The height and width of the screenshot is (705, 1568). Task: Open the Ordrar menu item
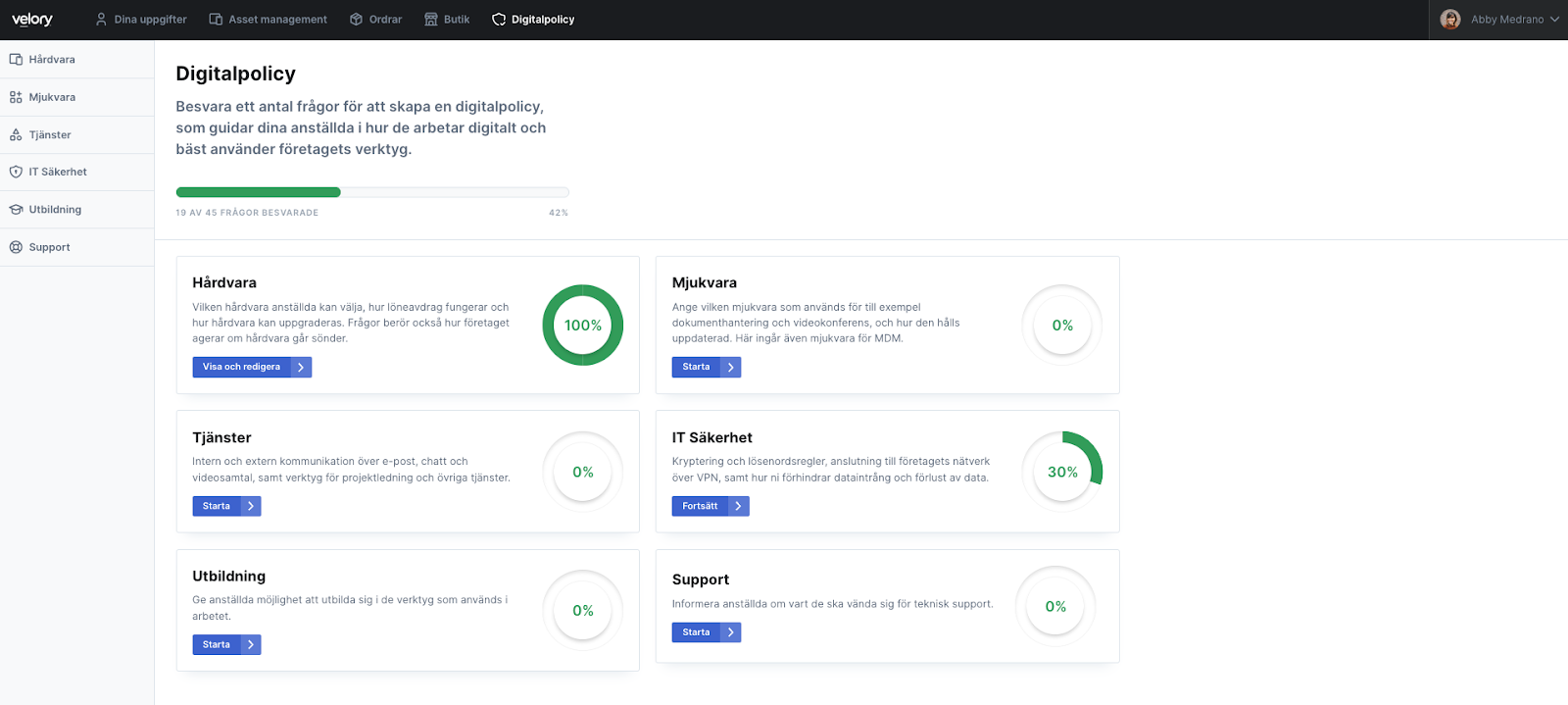pyautogui.click(x=375, y=20)
